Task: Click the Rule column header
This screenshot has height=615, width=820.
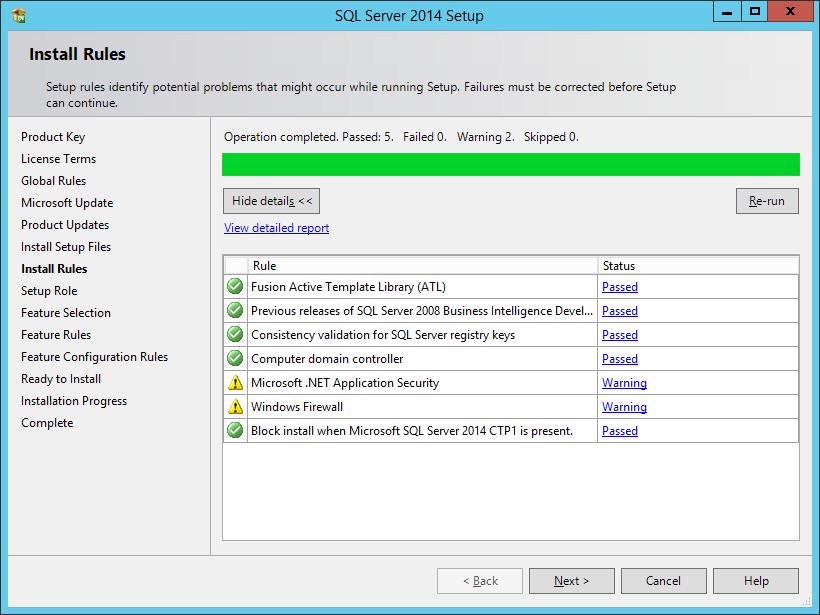Action: (420, 266)
